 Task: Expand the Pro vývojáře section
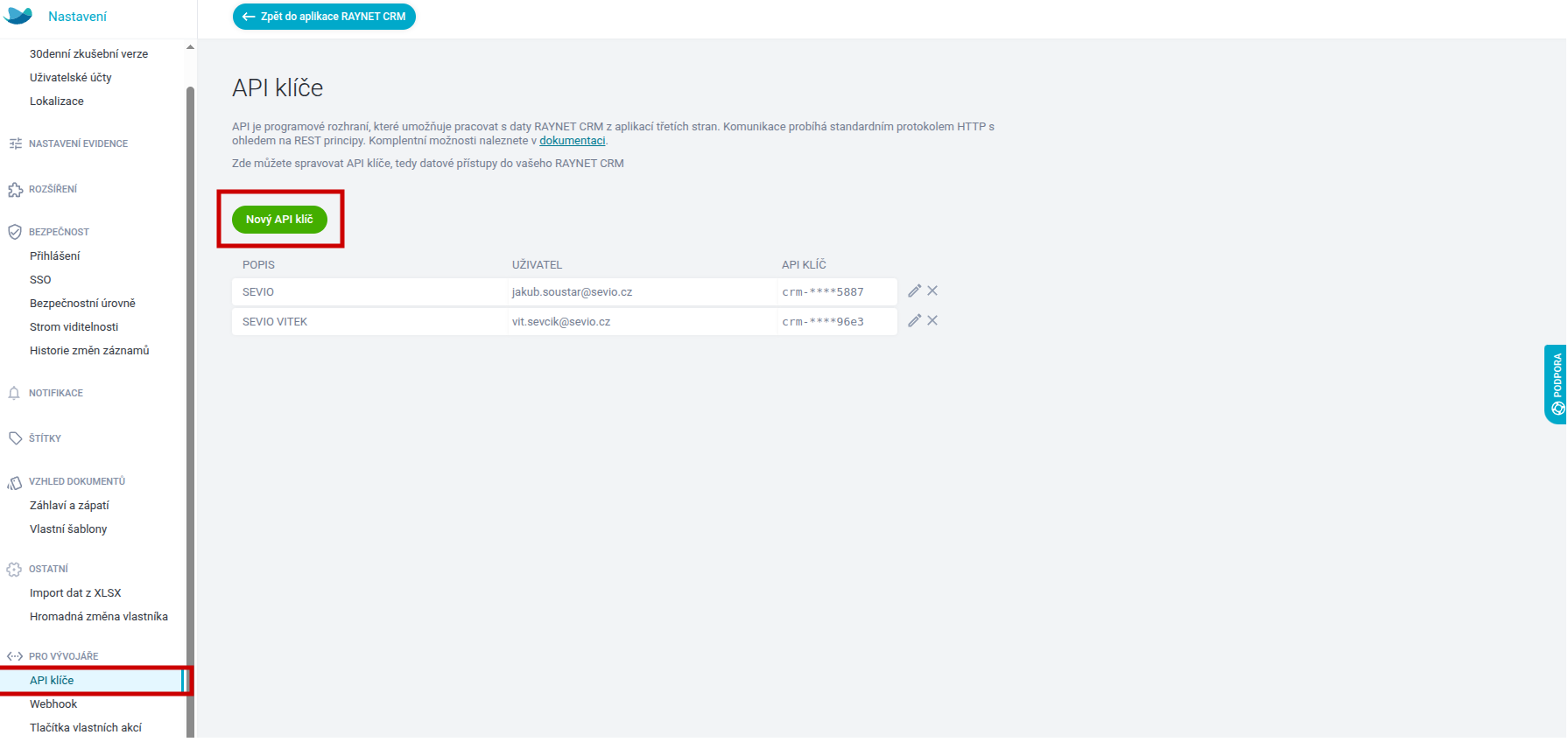63,656
